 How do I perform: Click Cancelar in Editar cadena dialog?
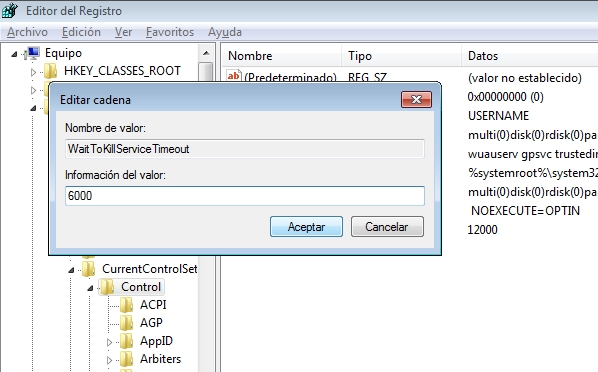[x=387, y=227]
